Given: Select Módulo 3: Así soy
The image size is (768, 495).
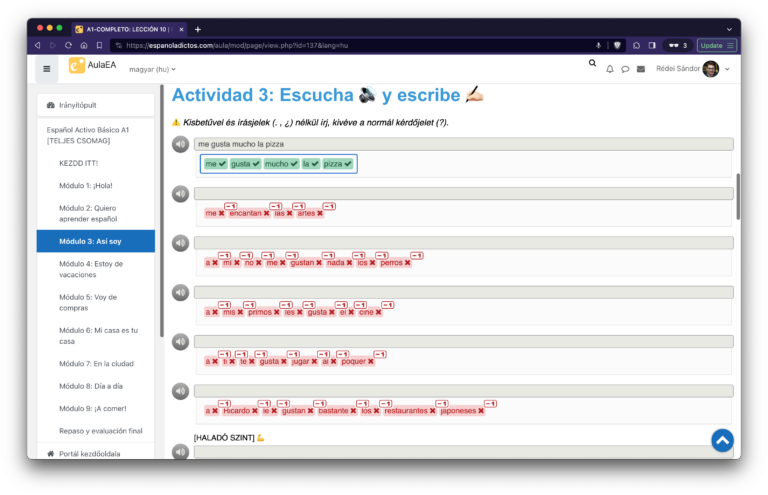Looking at the screenshot, I should click(x=96, y=241).
